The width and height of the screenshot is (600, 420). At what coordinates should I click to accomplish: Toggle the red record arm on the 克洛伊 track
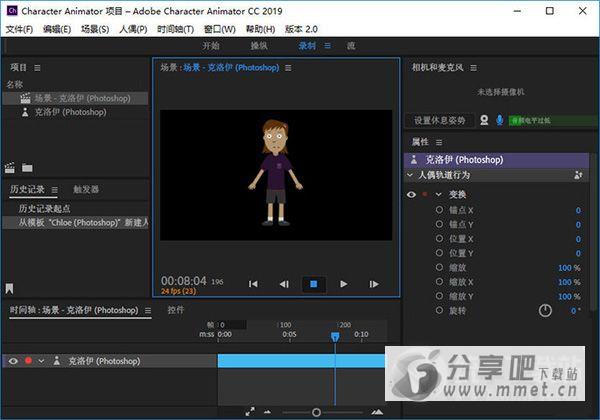tap(28, 361)
